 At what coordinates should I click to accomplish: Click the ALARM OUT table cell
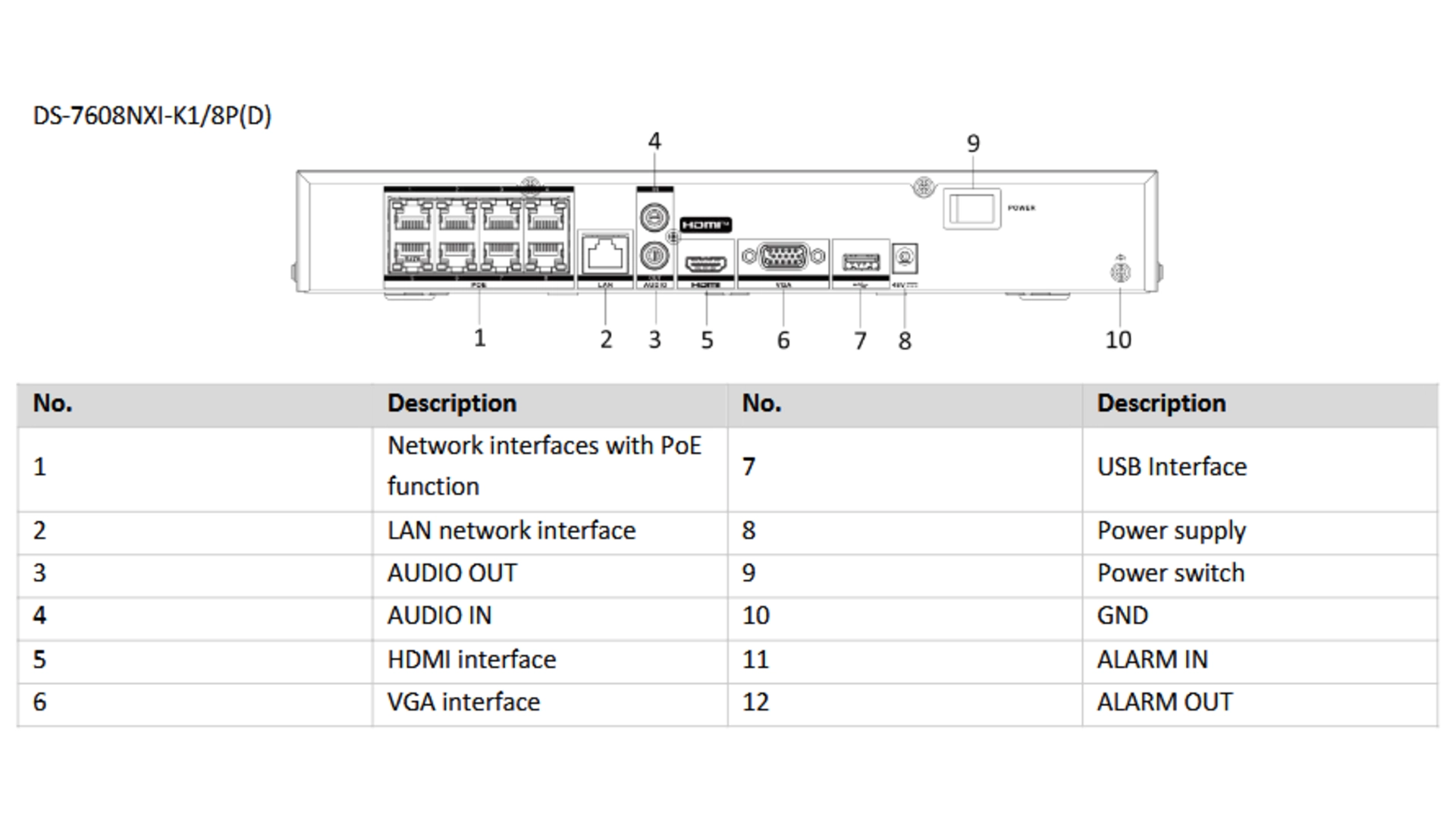1165,701
